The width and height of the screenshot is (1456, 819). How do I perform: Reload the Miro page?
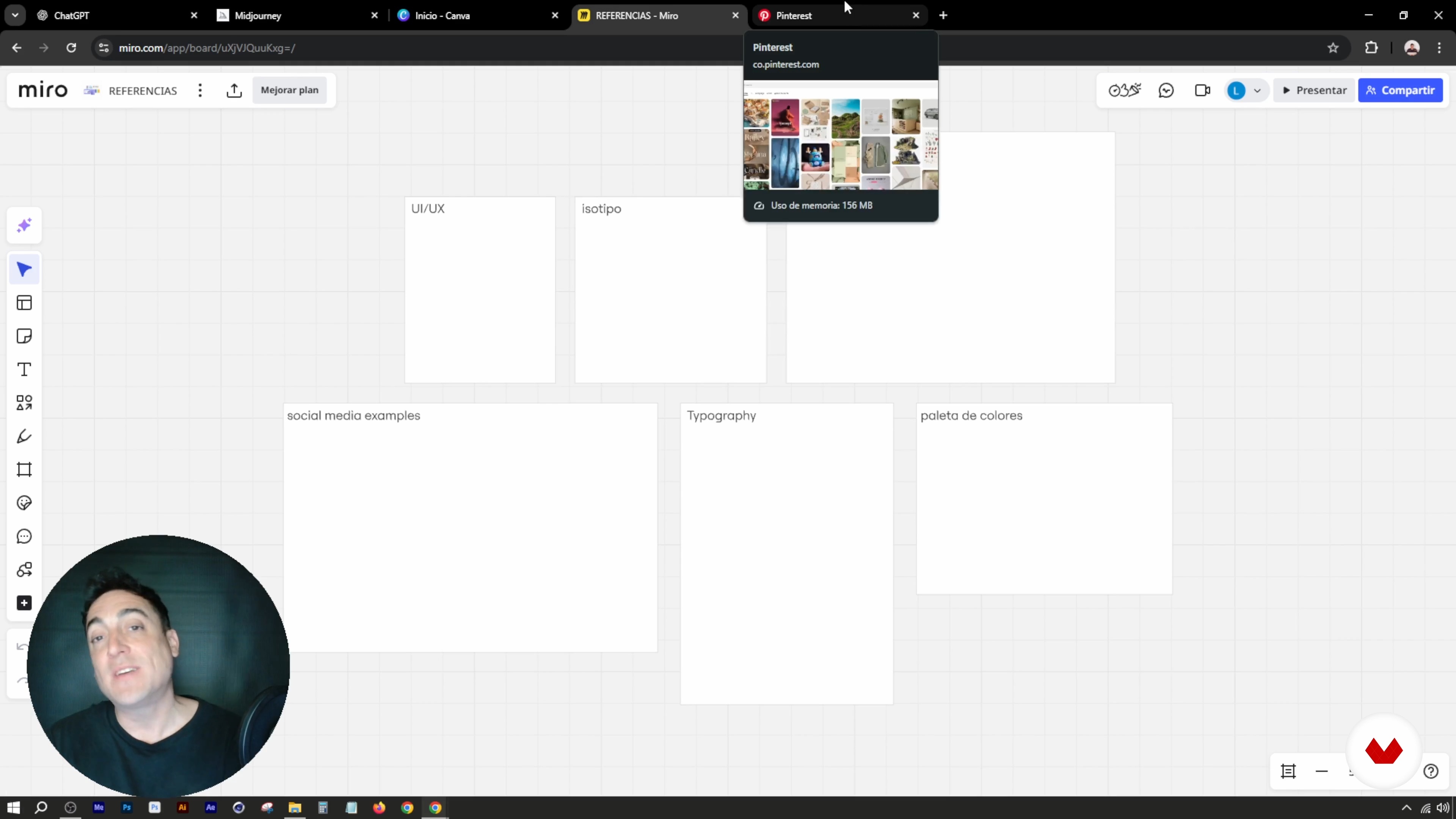(71, 48)
